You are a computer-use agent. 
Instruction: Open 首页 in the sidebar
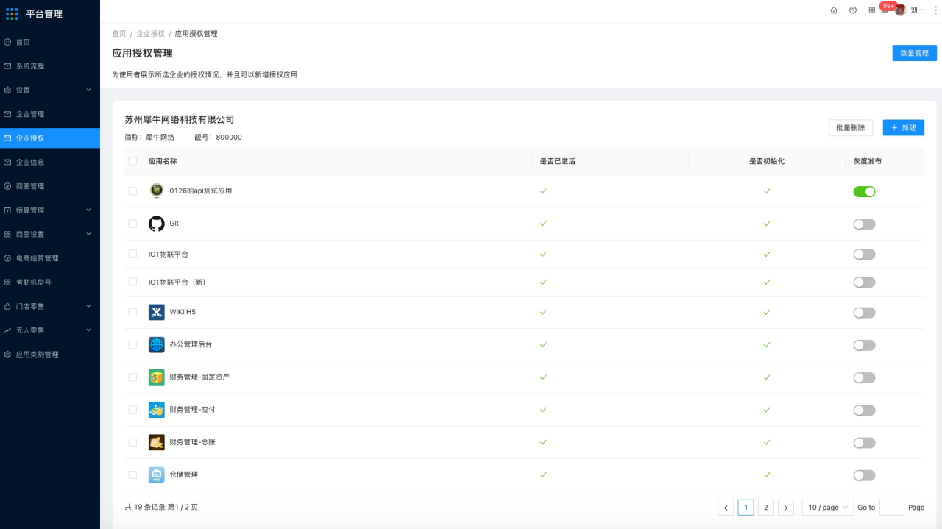[x=50, y=42]
